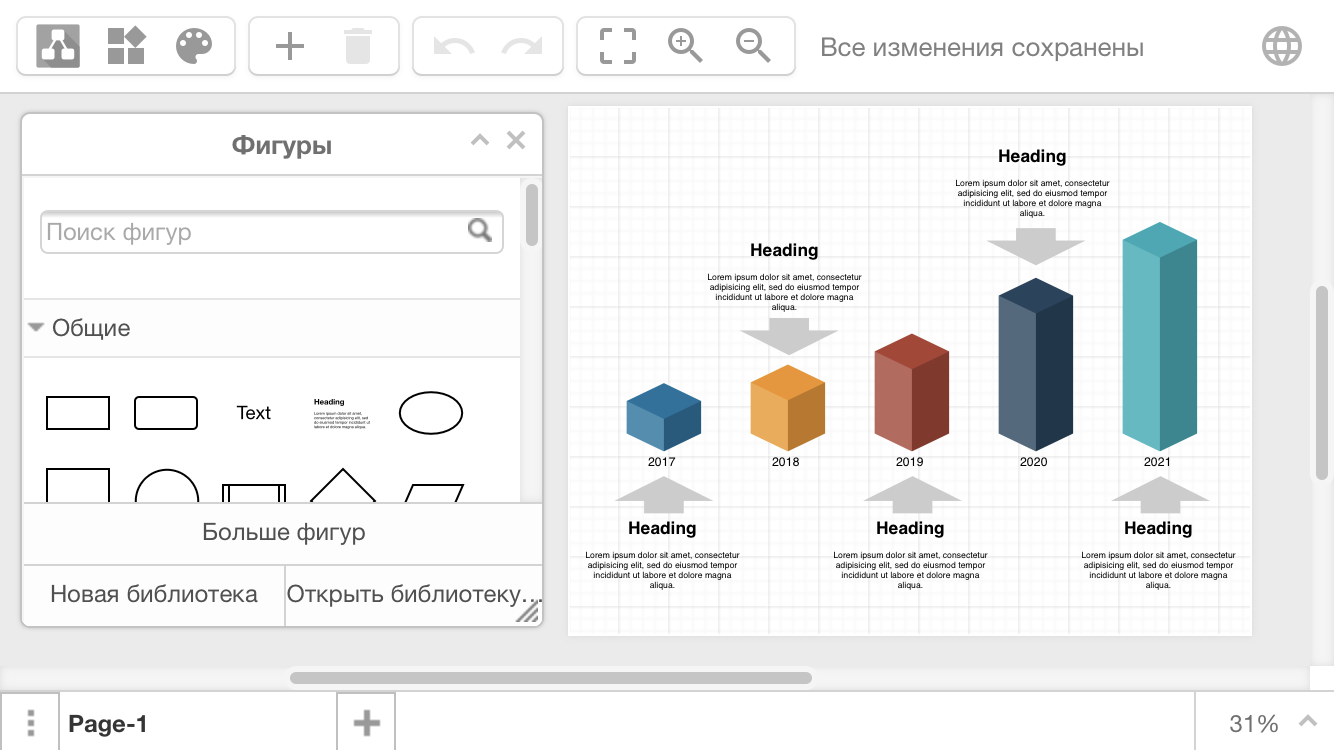
Task: Click the Поиск фигур search field
Action: click(255, 233)
